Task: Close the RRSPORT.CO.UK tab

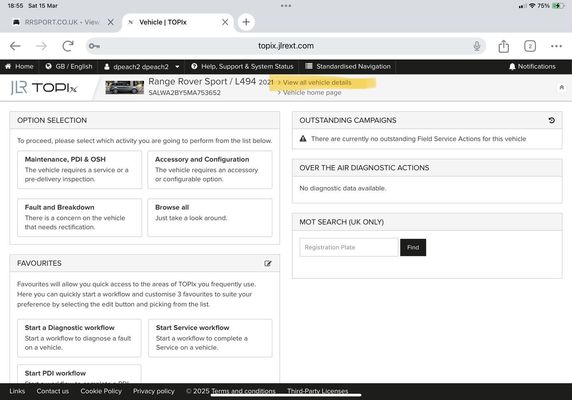Action: tap(111, 22)
